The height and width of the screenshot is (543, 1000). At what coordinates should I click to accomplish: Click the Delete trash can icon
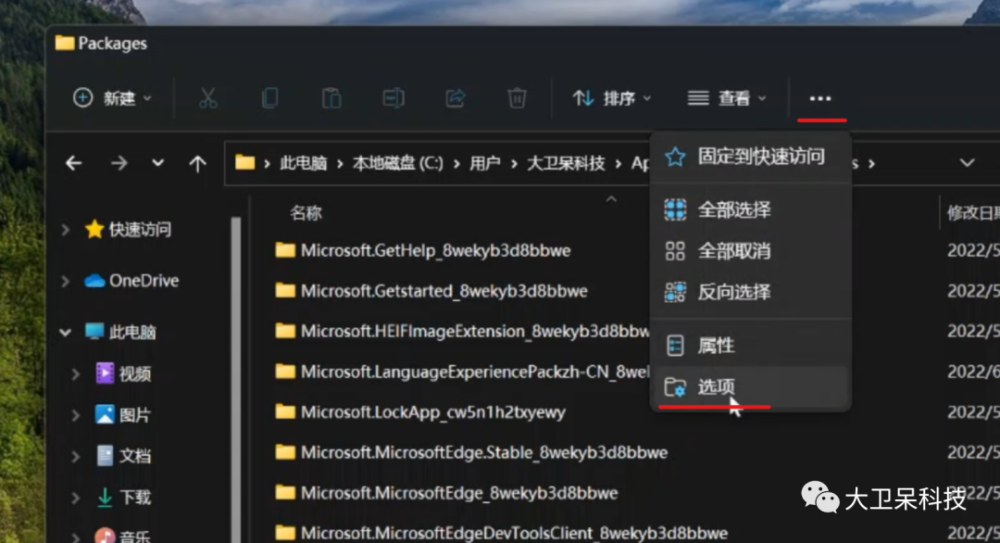(517, 98)
